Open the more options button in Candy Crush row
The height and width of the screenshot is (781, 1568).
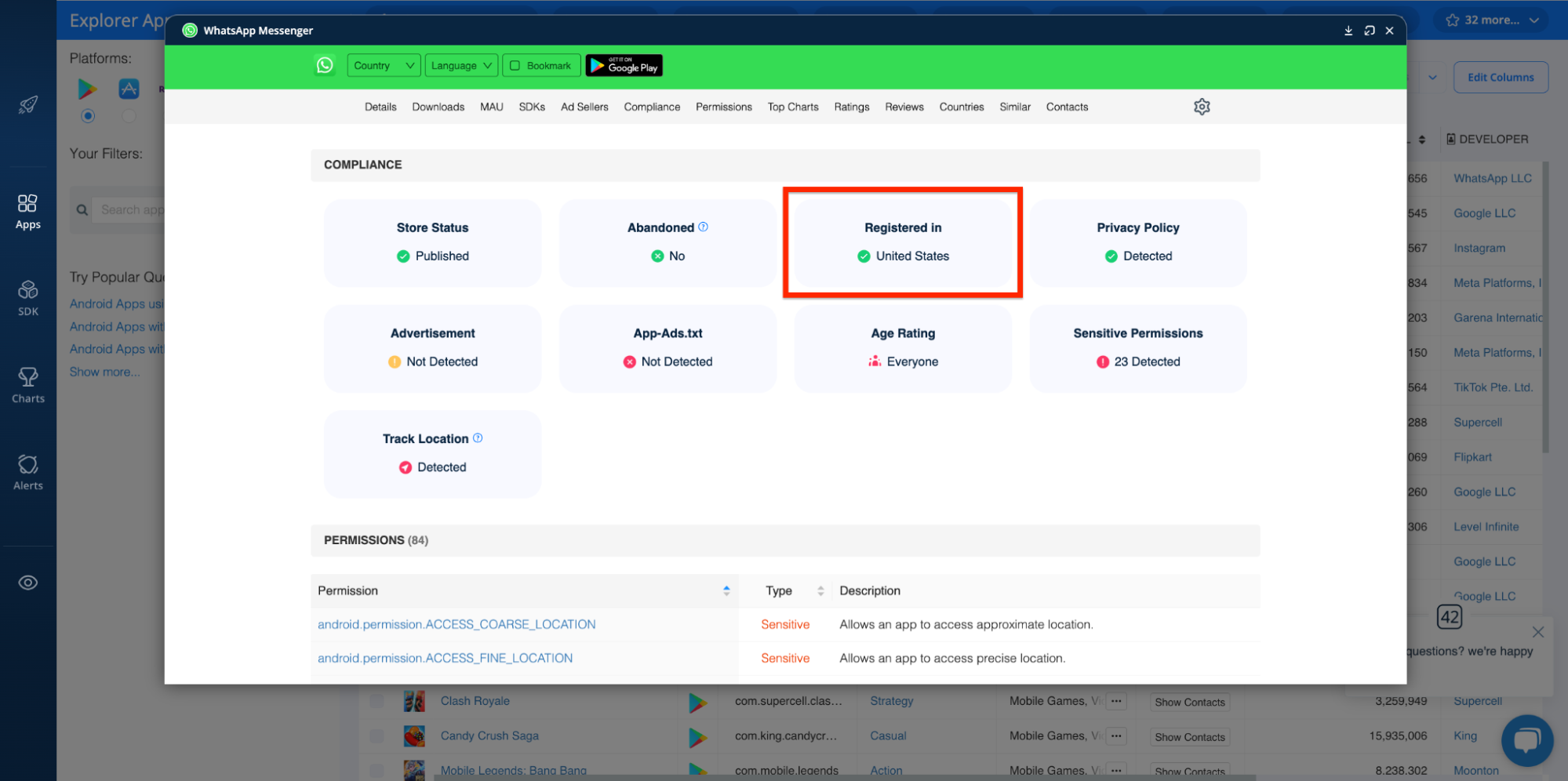(x=1116, y=736)
